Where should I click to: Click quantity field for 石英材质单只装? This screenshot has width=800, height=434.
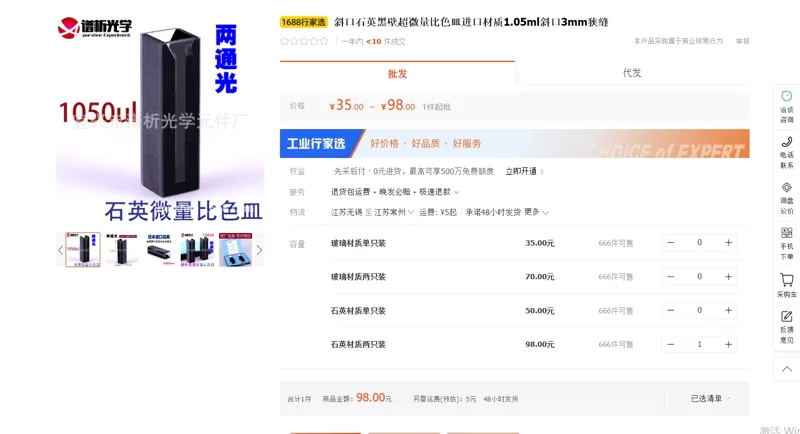click(x=699, y=310)
